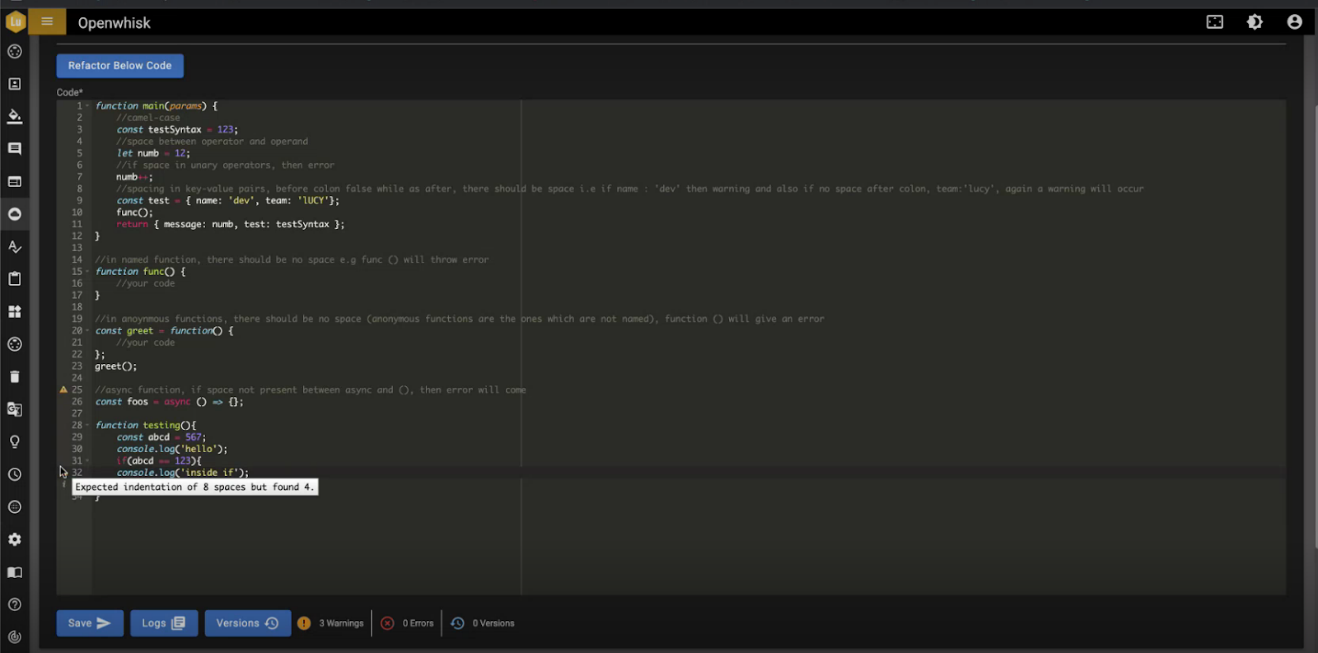This screenshot has height=653, width=1318.
Task: Click the orange warnings indicator icon
Action: pos(304,623)
